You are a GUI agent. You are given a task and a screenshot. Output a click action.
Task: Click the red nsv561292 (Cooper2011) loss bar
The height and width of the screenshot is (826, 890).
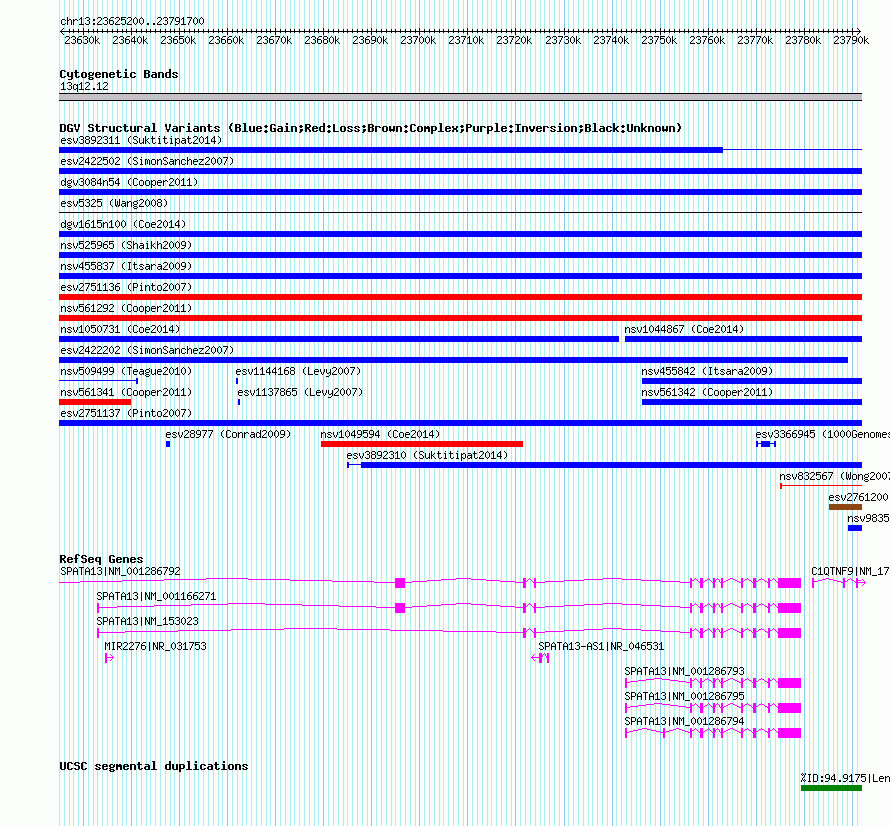tap(460, 318)
